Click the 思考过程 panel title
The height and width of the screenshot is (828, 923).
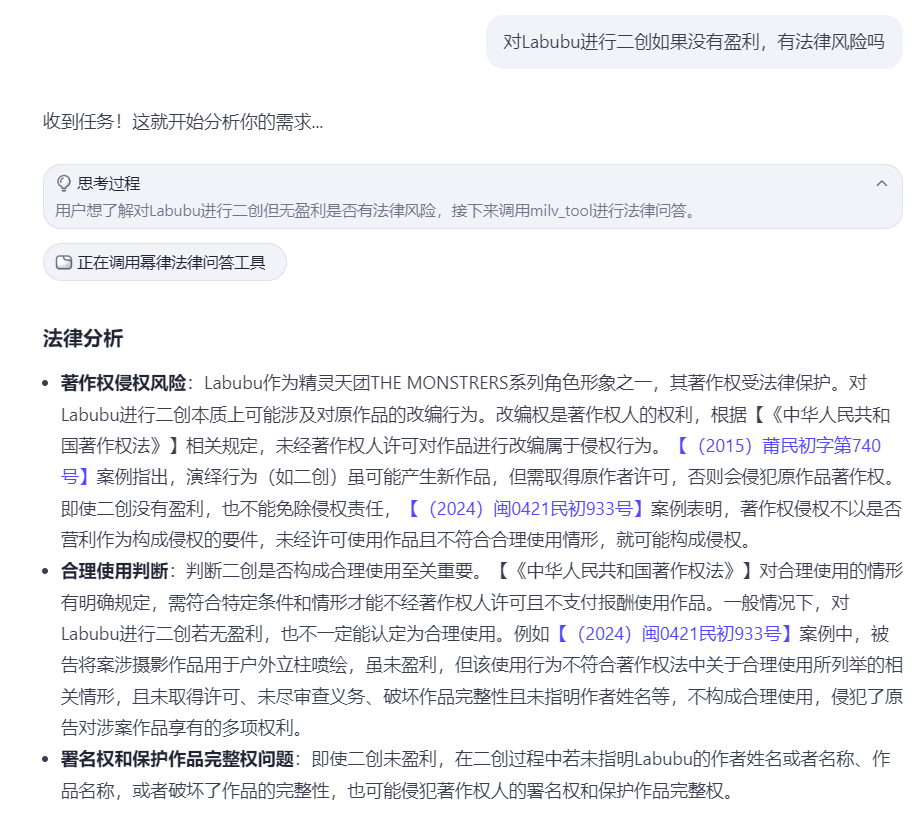(109, 184)
